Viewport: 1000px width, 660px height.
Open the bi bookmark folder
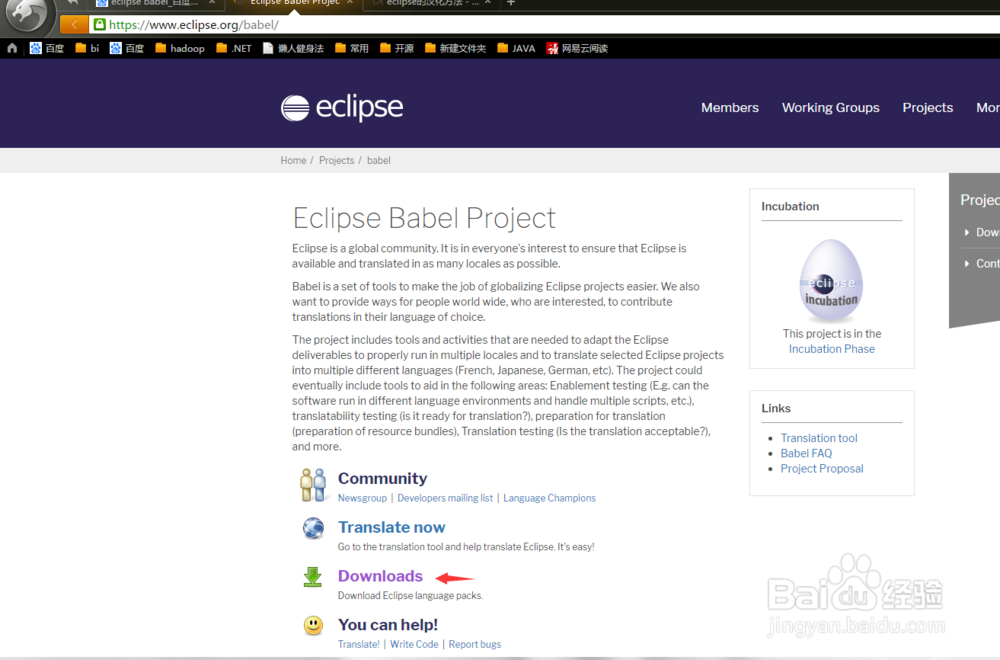[87, 48]
